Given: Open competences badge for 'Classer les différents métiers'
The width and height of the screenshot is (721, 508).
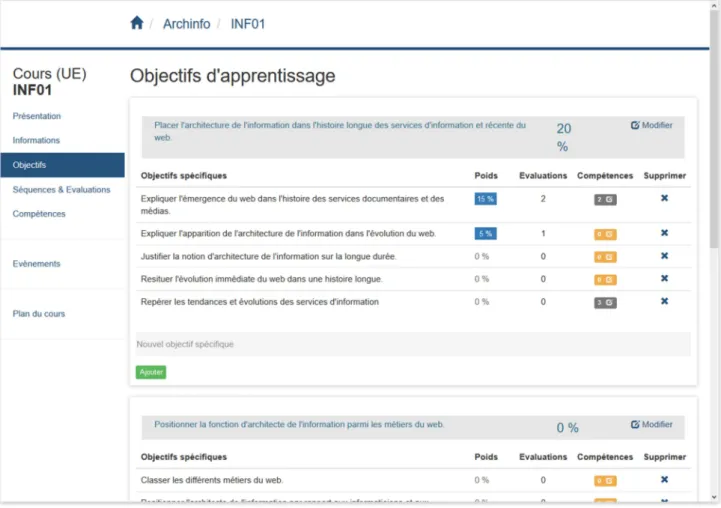Looking at the screenshot, I should 605,481.
